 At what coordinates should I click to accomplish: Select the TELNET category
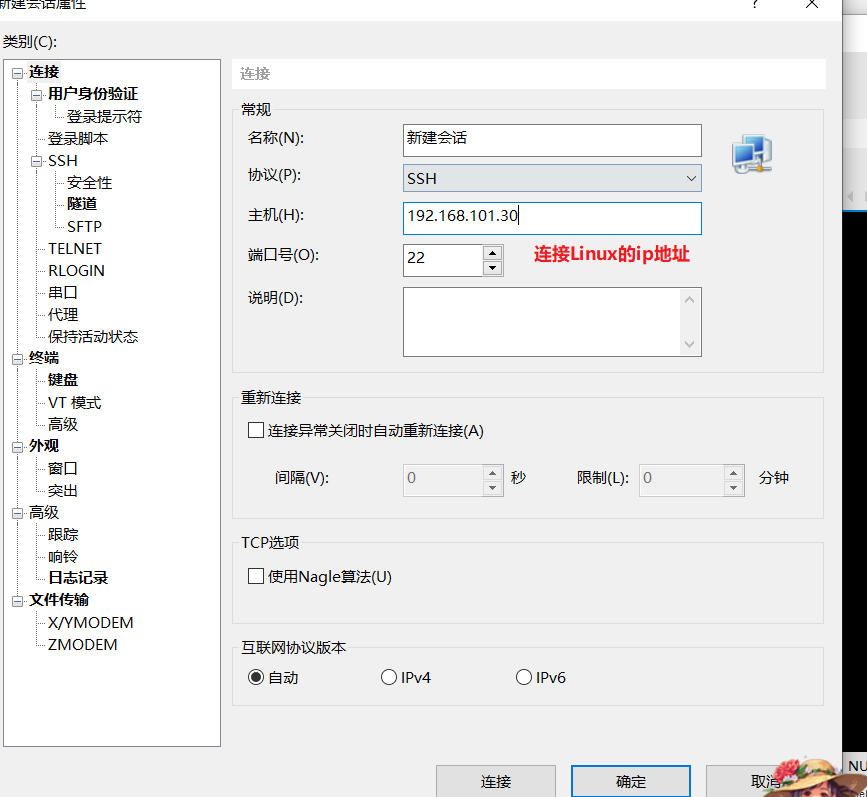point(74,248)
